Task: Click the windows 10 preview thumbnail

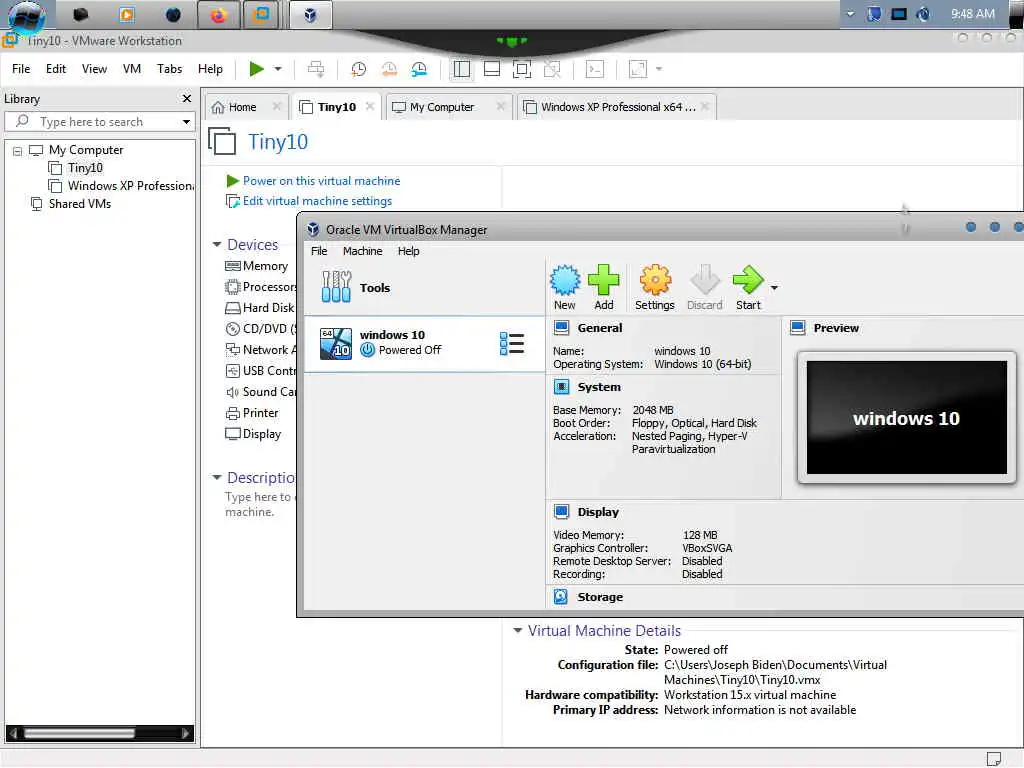Action: click(906, 418)
